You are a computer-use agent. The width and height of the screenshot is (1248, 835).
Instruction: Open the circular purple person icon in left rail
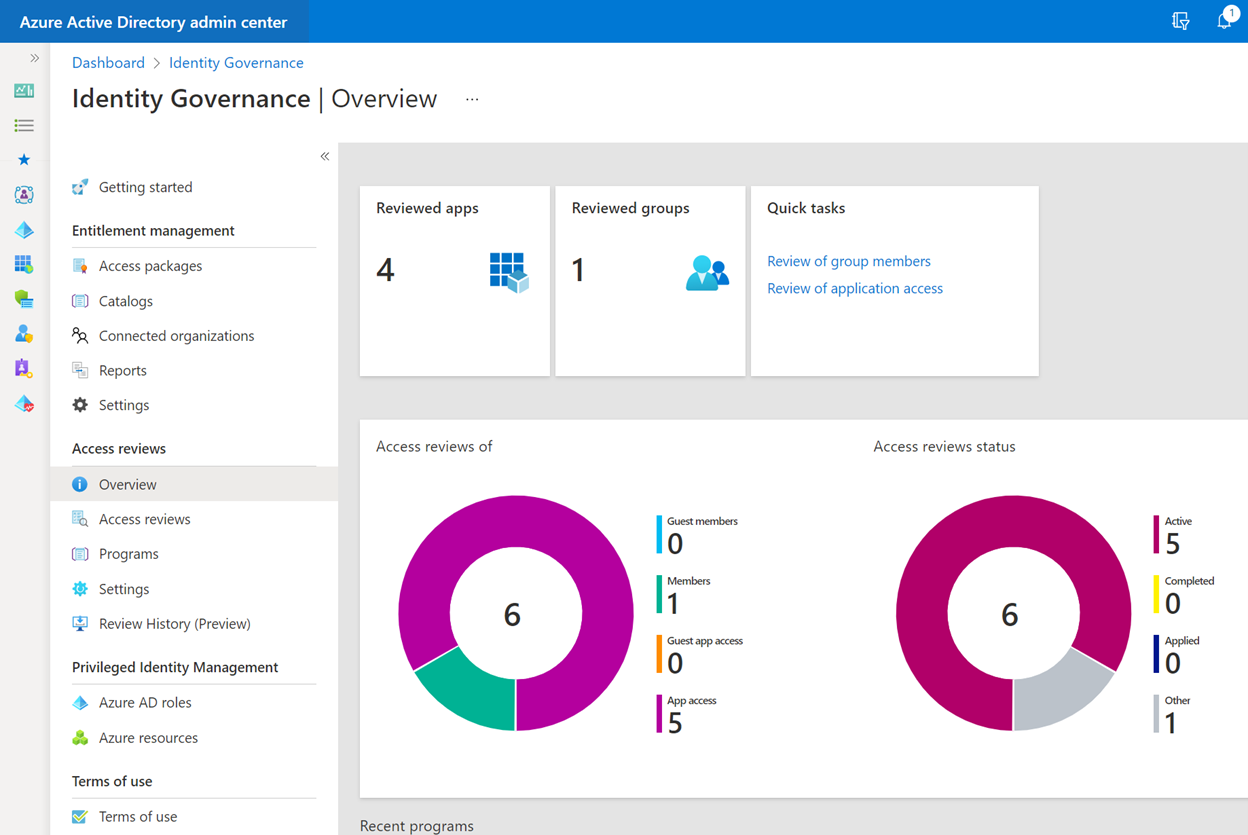coord(24,195)
